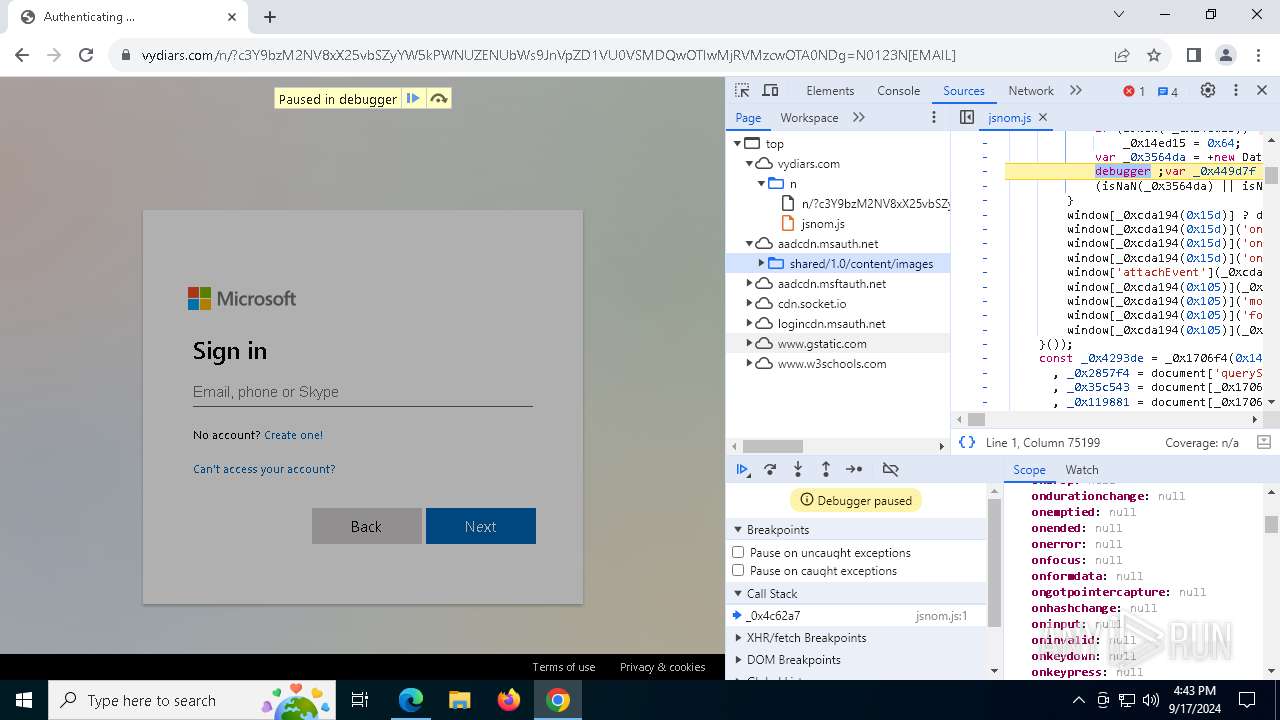Step over next function call button
1280x720 pixels.
point(770,469)
